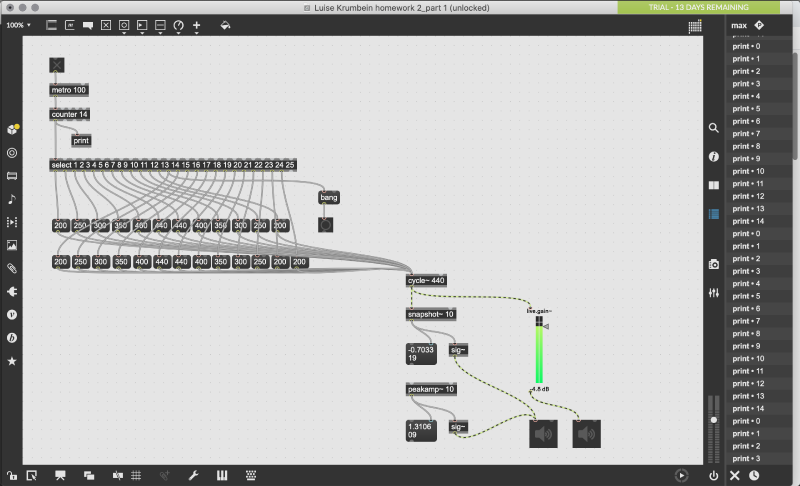The width and height of the screenshot is (800, 486).
Task: Add a new Message box from toolbar
Action: point(70,25)
